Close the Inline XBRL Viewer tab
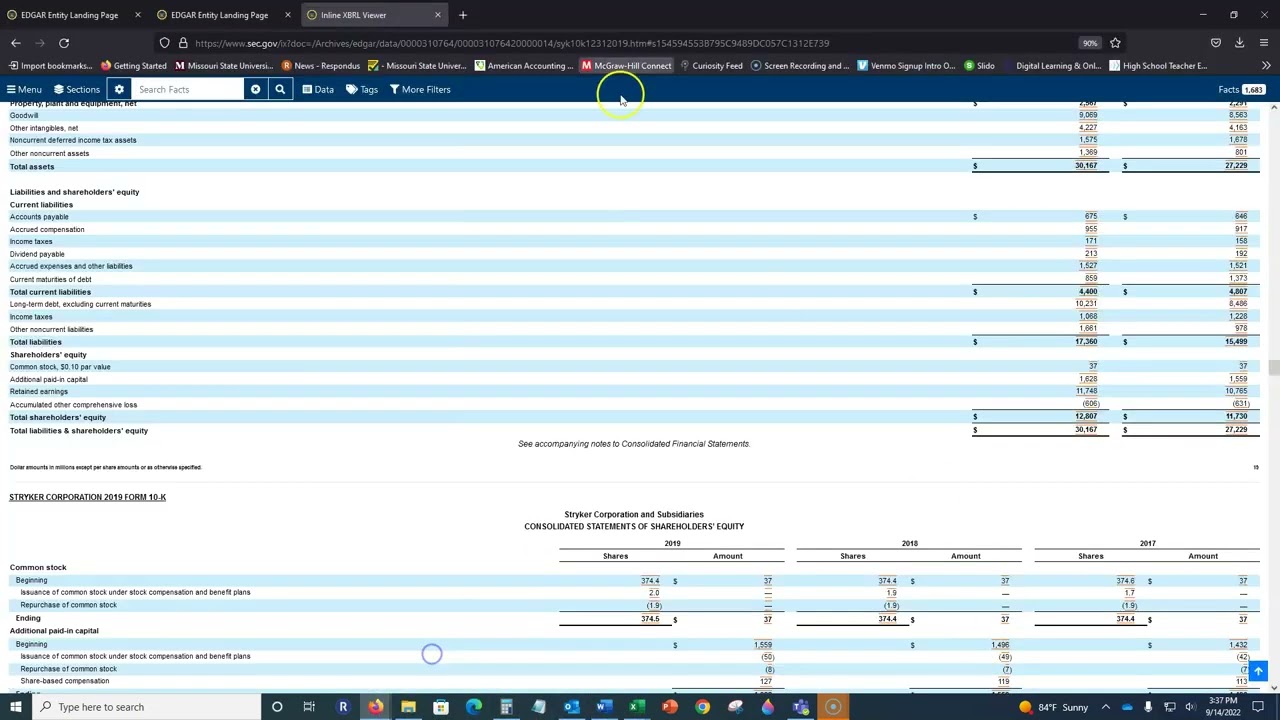 click(x=438, y=15)
